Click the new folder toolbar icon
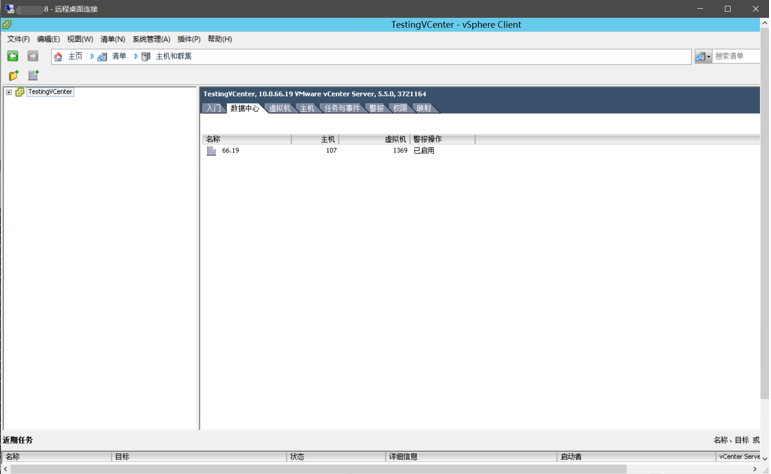This screenshot has height=474, width=771. (13, 76)
